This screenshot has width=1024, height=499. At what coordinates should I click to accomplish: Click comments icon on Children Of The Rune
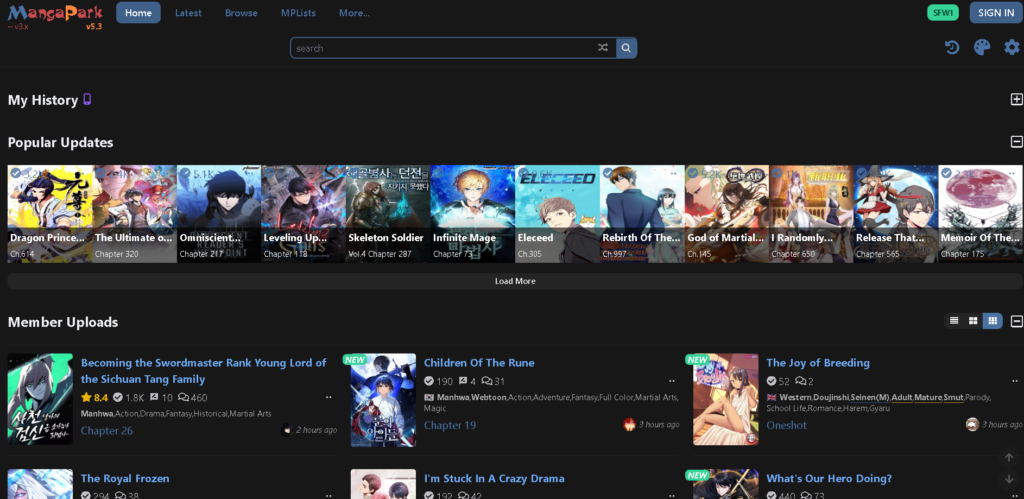pos(487,381)
